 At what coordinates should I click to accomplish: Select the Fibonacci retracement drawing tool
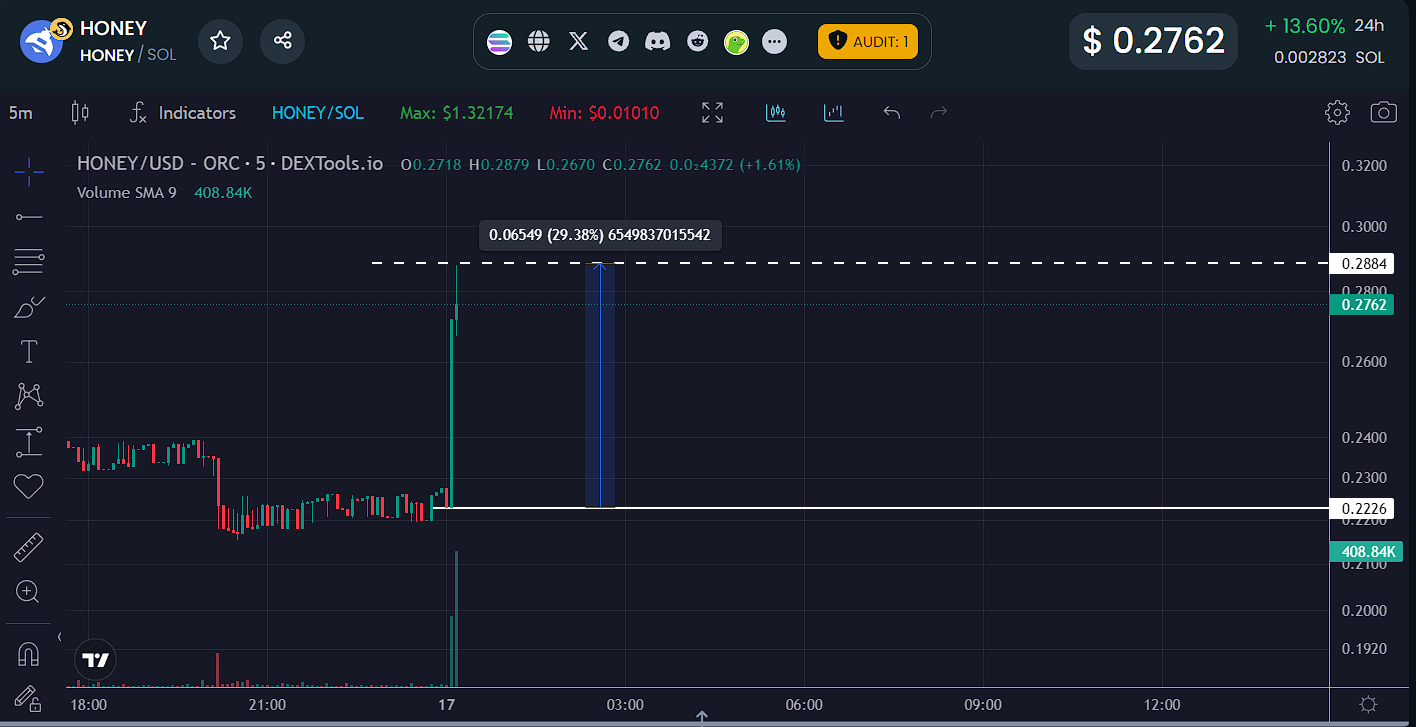coord(29,262)
